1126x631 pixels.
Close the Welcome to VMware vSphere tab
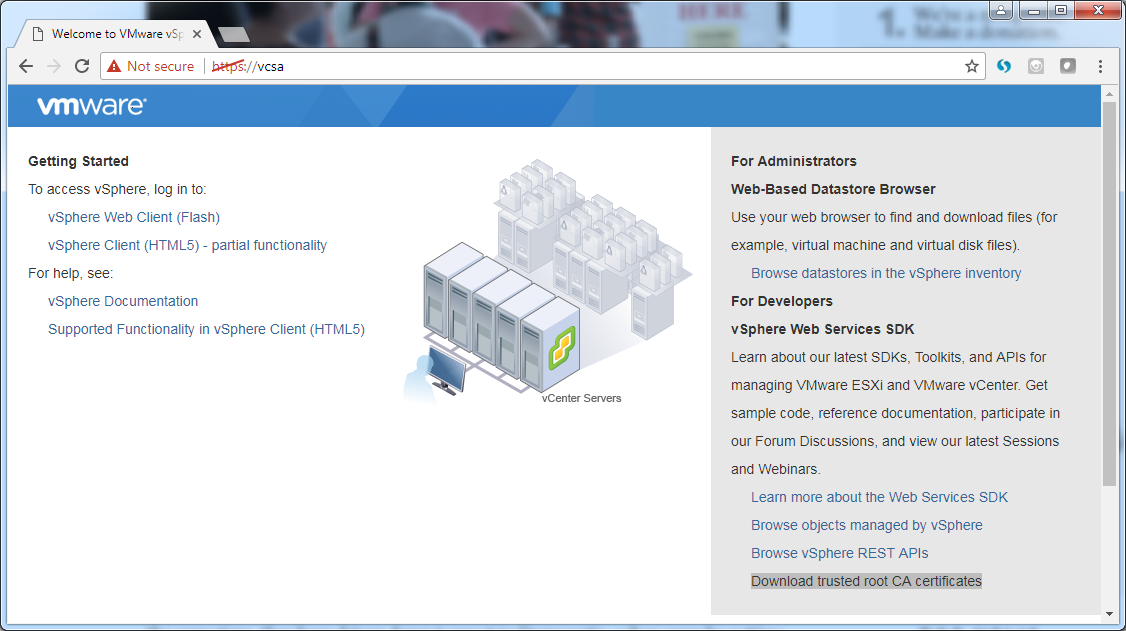pos(197,34)
